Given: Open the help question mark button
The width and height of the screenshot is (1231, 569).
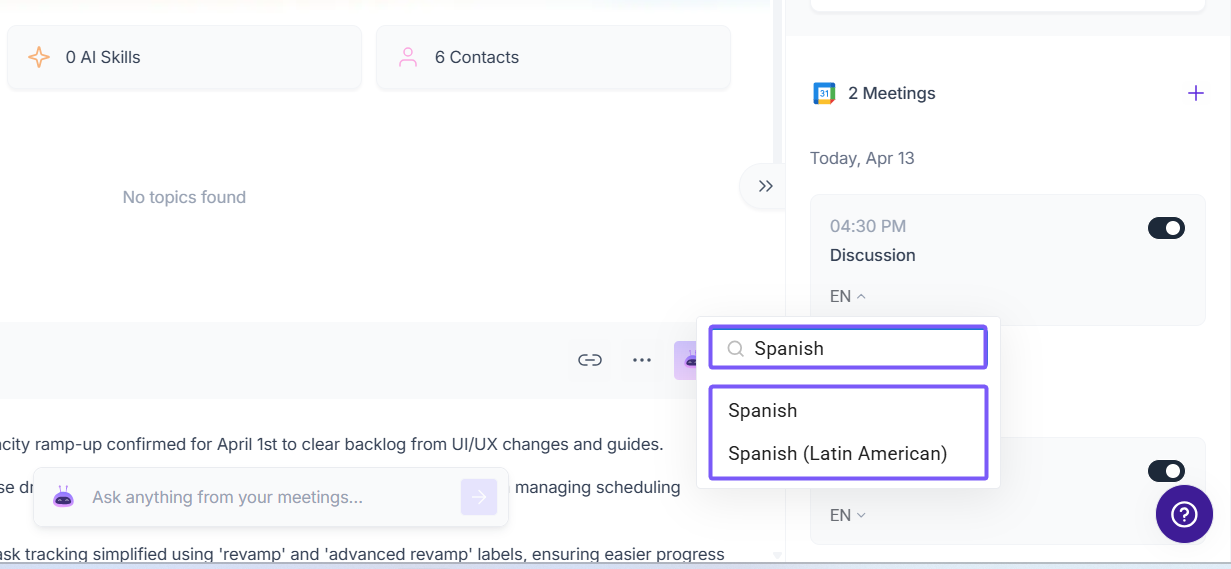Looking at the screenshot, I should pyautogui.click(x=1184, y=514).
